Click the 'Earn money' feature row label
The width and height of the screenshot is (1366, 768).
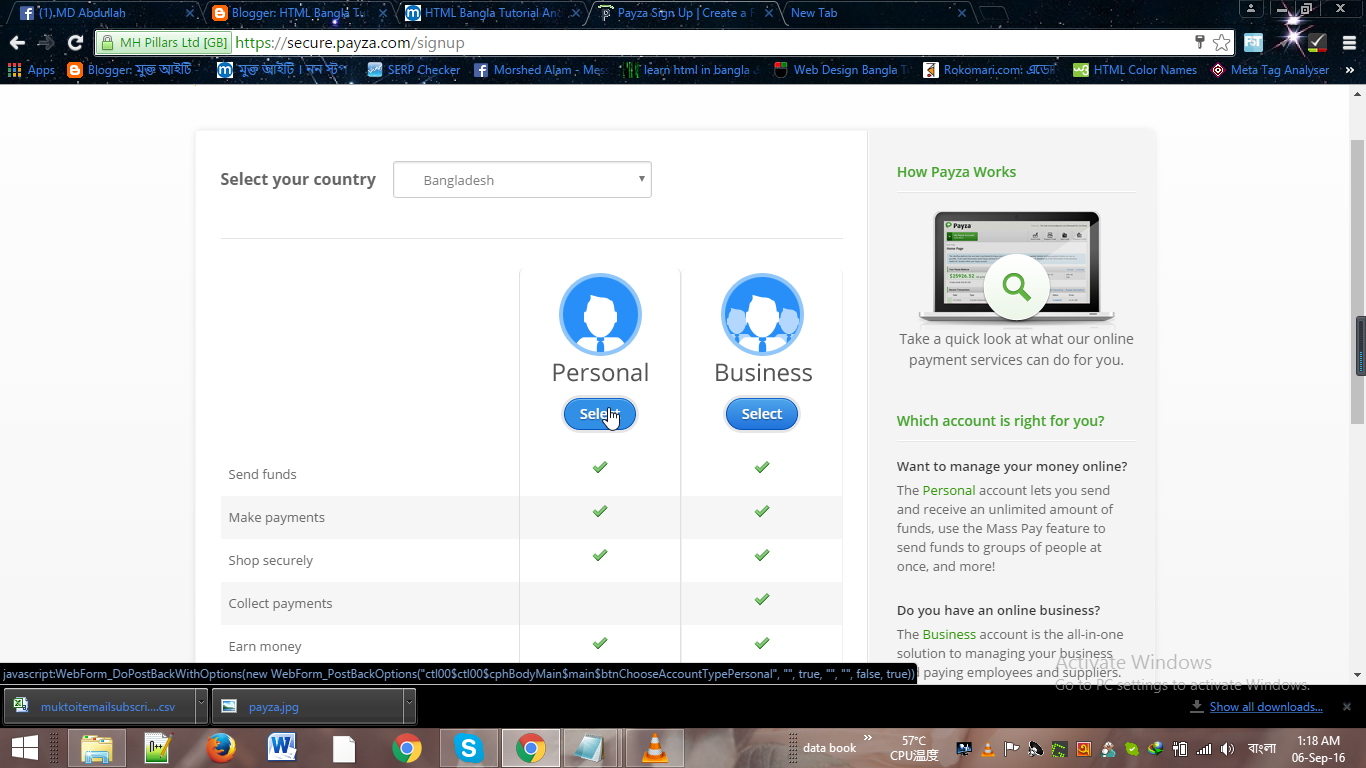(x=264, y=646)
